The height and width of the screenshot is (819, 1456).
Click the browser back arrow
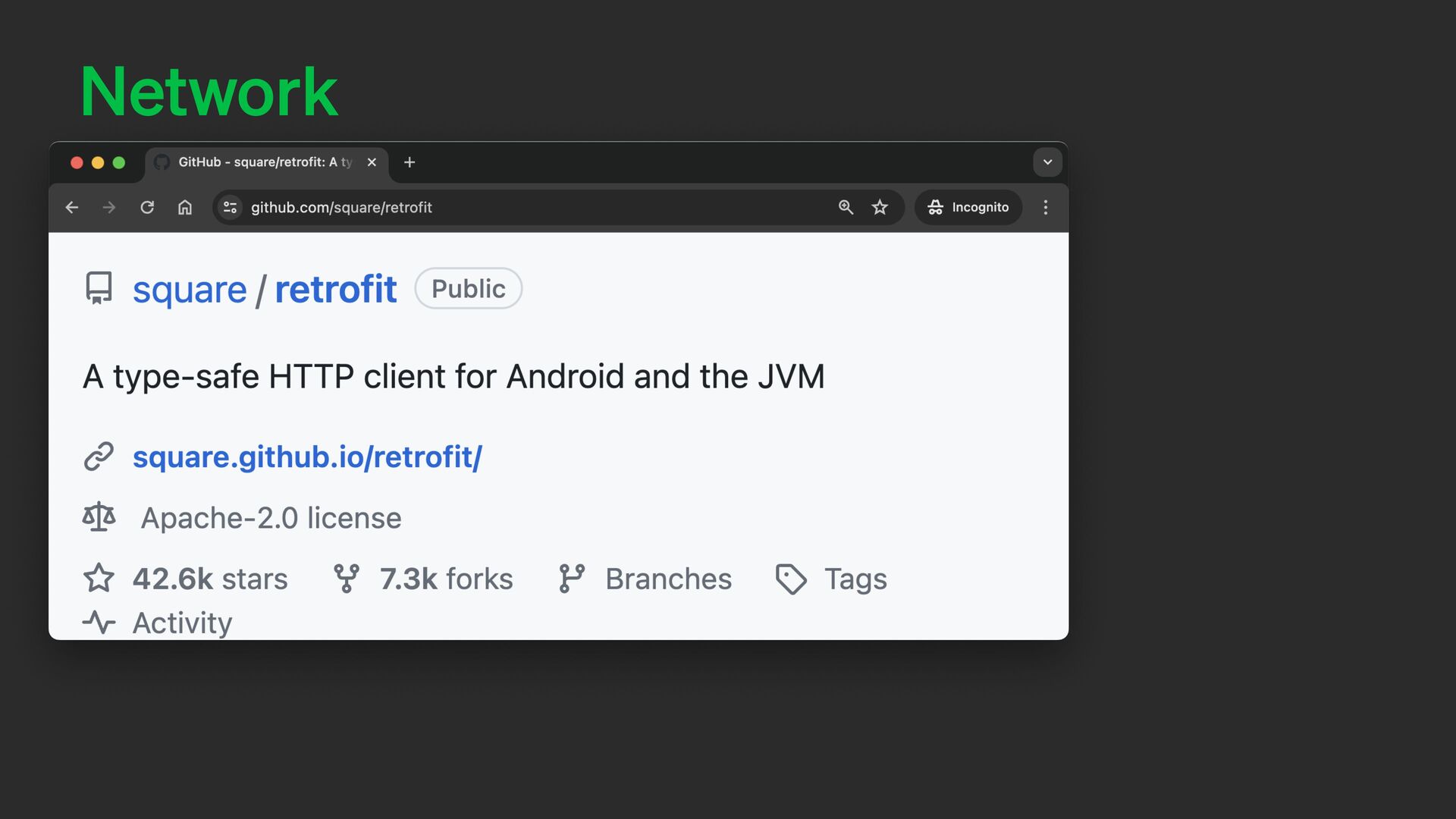click(72, 207)
